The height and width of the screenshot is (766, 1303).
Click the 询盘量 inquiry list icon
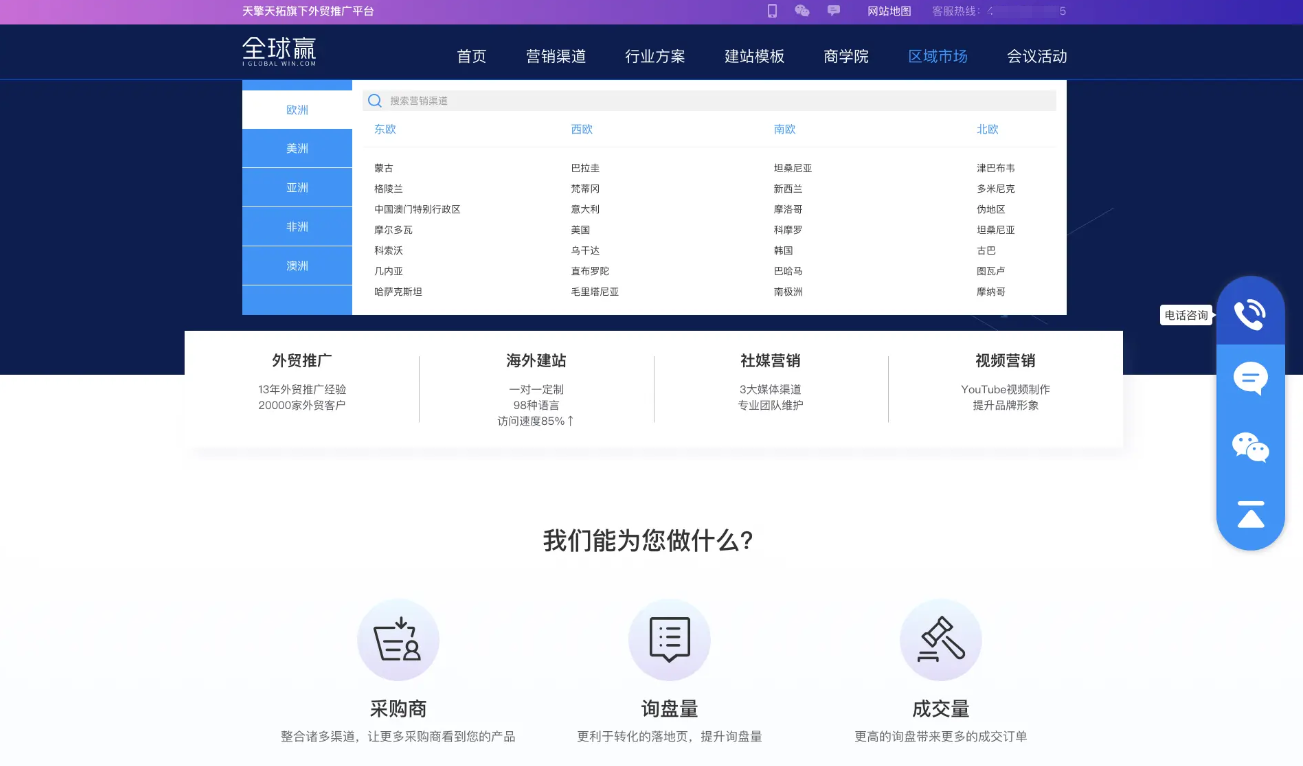[x=669, y=640]
